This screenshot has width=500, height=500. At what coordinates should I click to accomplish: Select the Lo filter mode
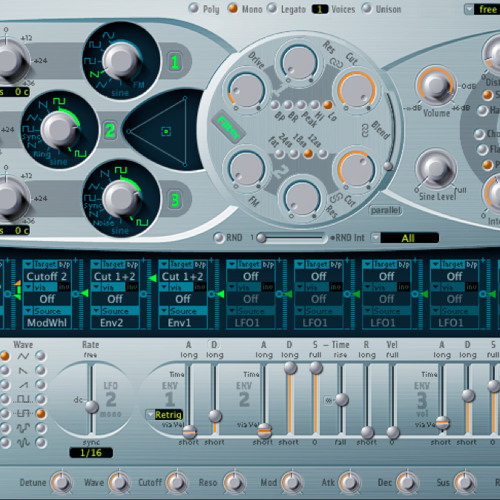pos(328,105)
